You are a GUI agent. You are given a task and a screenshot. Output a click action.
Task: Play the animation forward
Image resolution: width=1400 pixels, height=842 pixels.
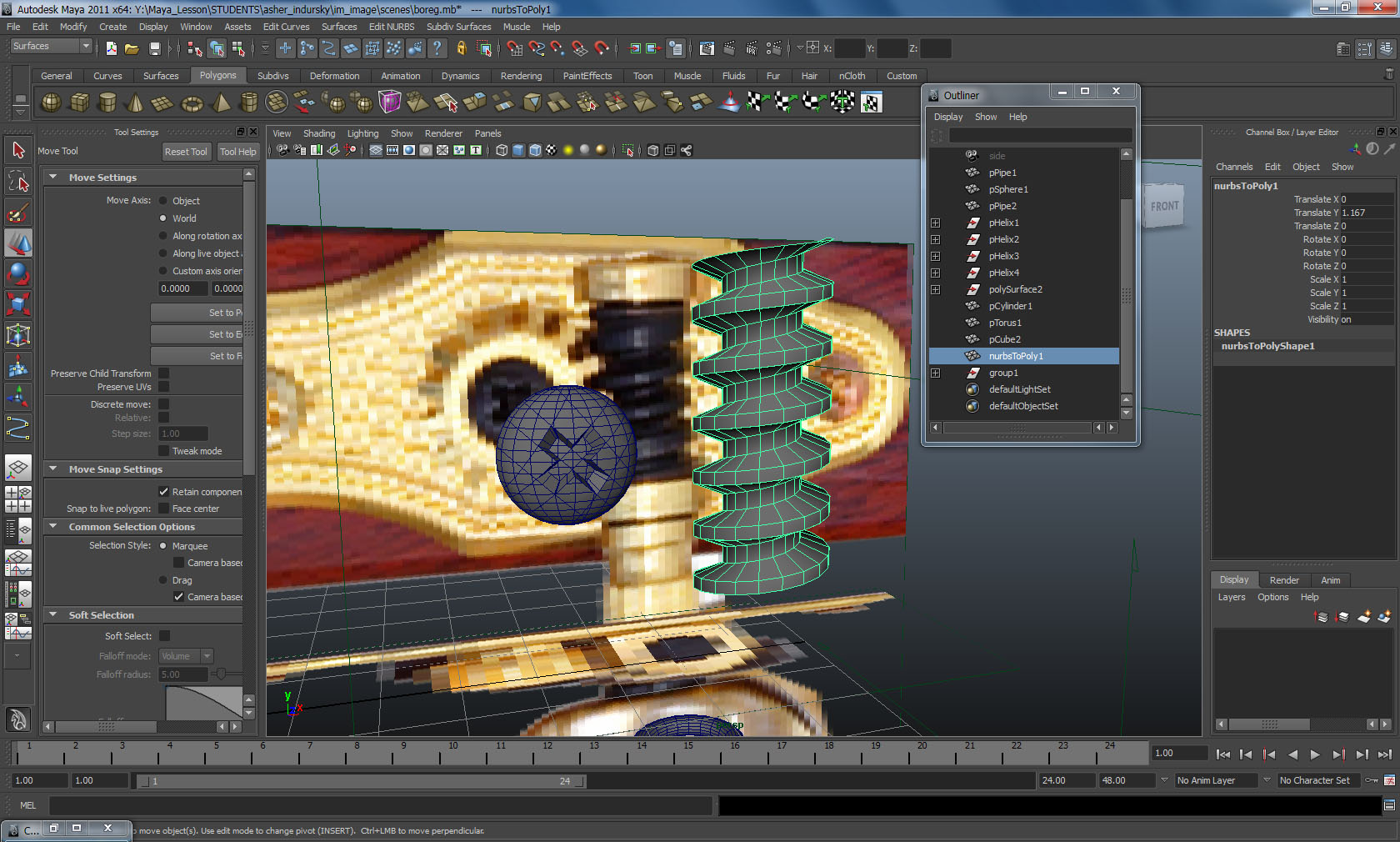click(1315, 754)
